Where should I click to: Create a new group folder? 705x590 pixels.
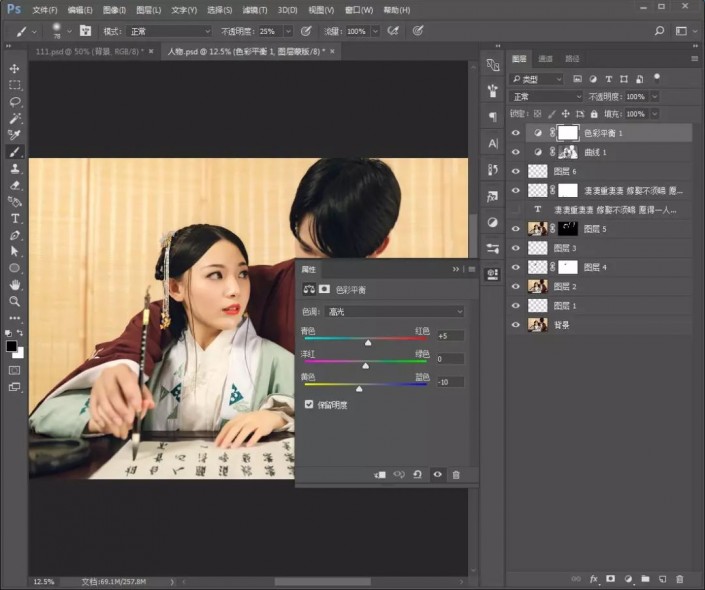[x=646, y=579]
